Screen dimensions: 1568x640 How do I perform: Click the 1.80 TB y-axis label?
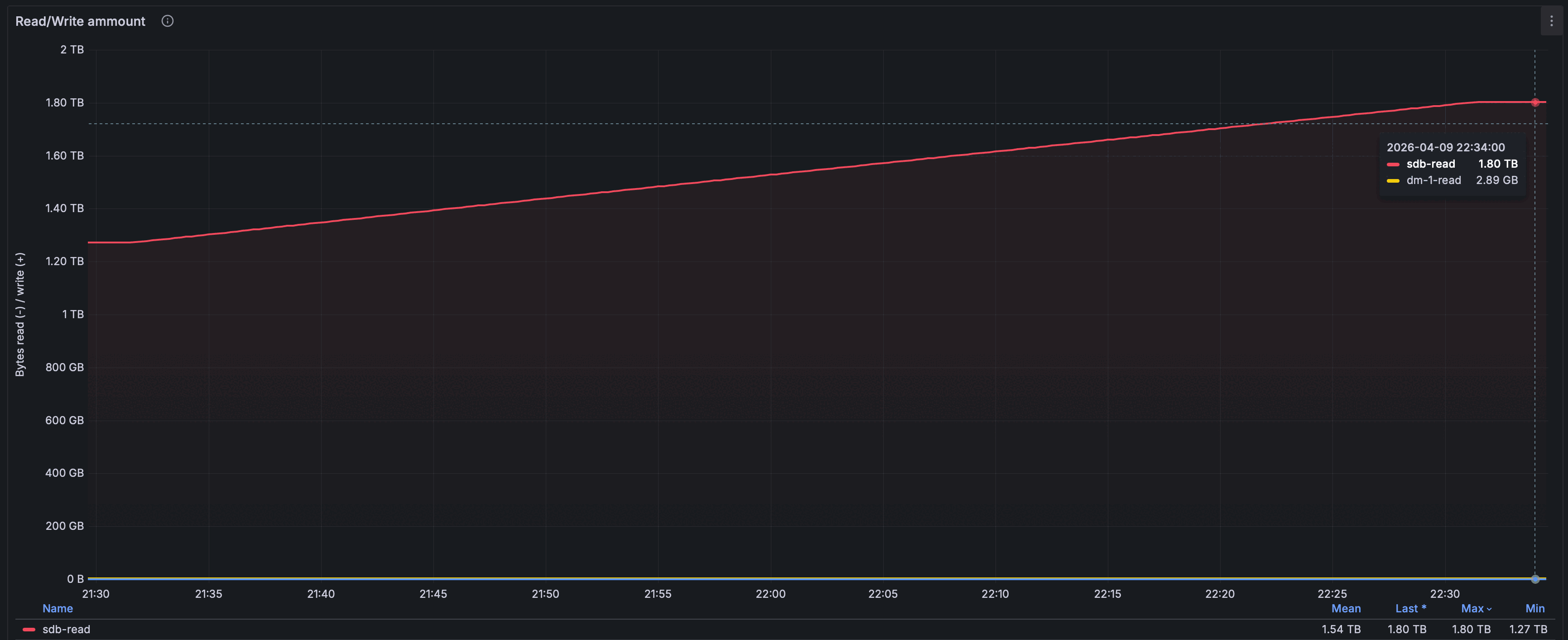[64, 102]
